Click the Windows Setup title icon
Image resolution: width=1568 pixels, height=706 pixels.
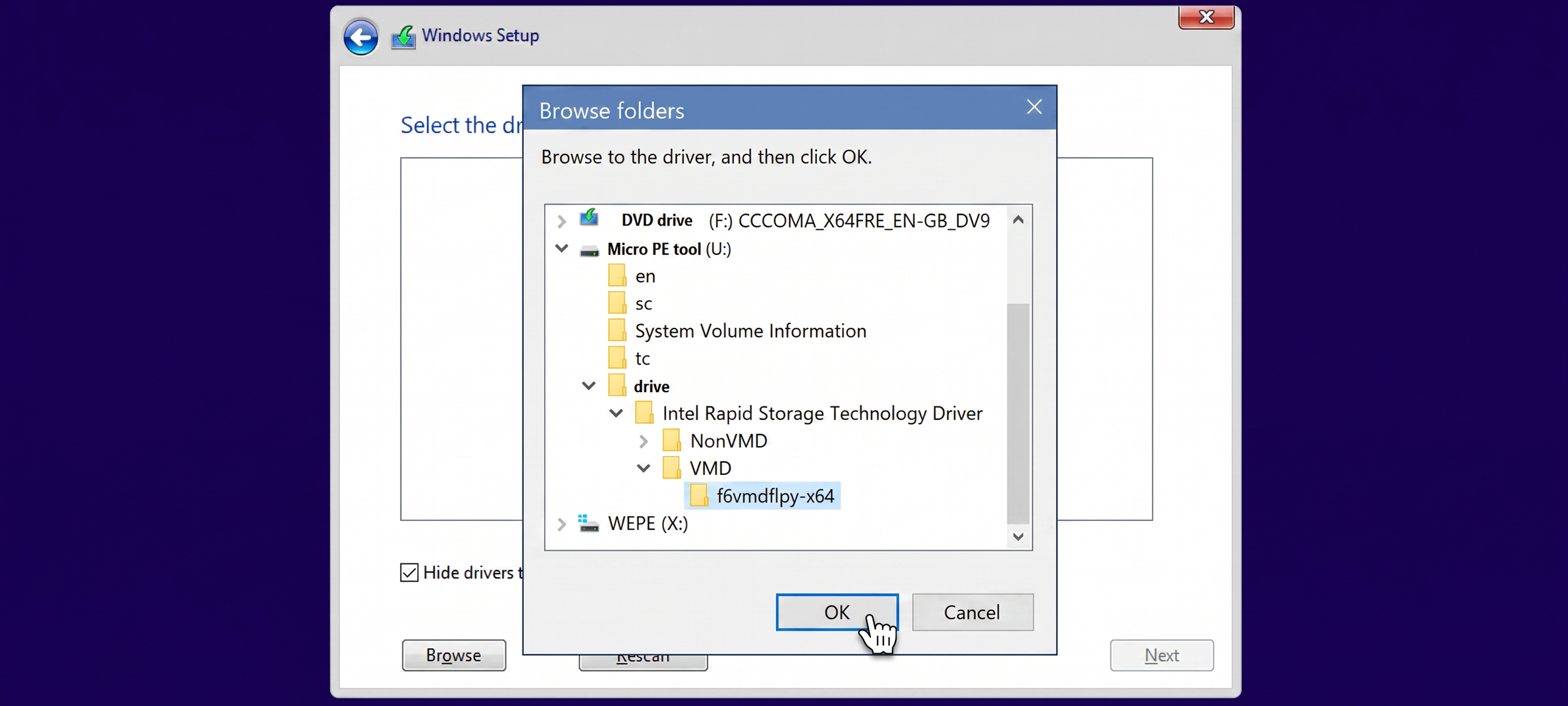coord(403,37)
